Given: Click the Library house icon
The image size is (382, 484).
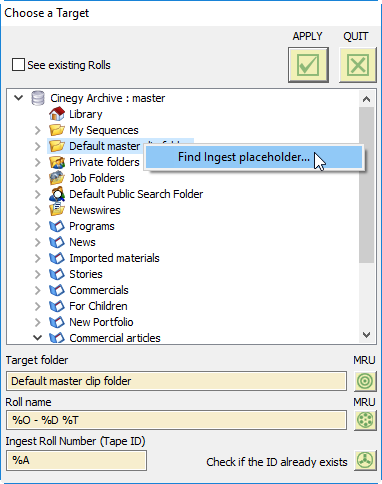Looking at the screenshot, I should tap(57, 114).
